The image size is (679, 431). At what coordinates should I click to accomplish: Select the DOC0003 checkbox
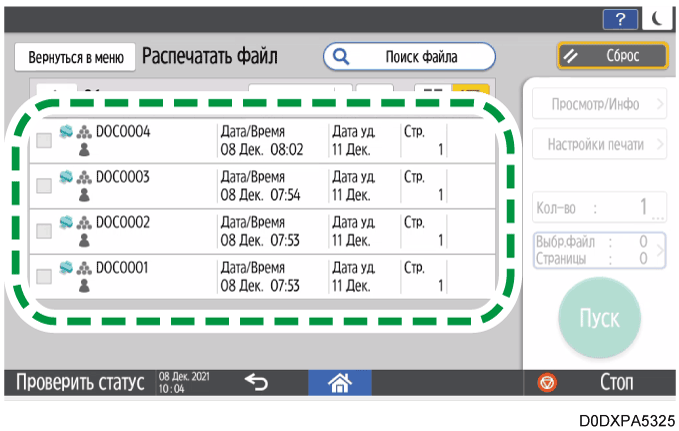tap(44, 185)
